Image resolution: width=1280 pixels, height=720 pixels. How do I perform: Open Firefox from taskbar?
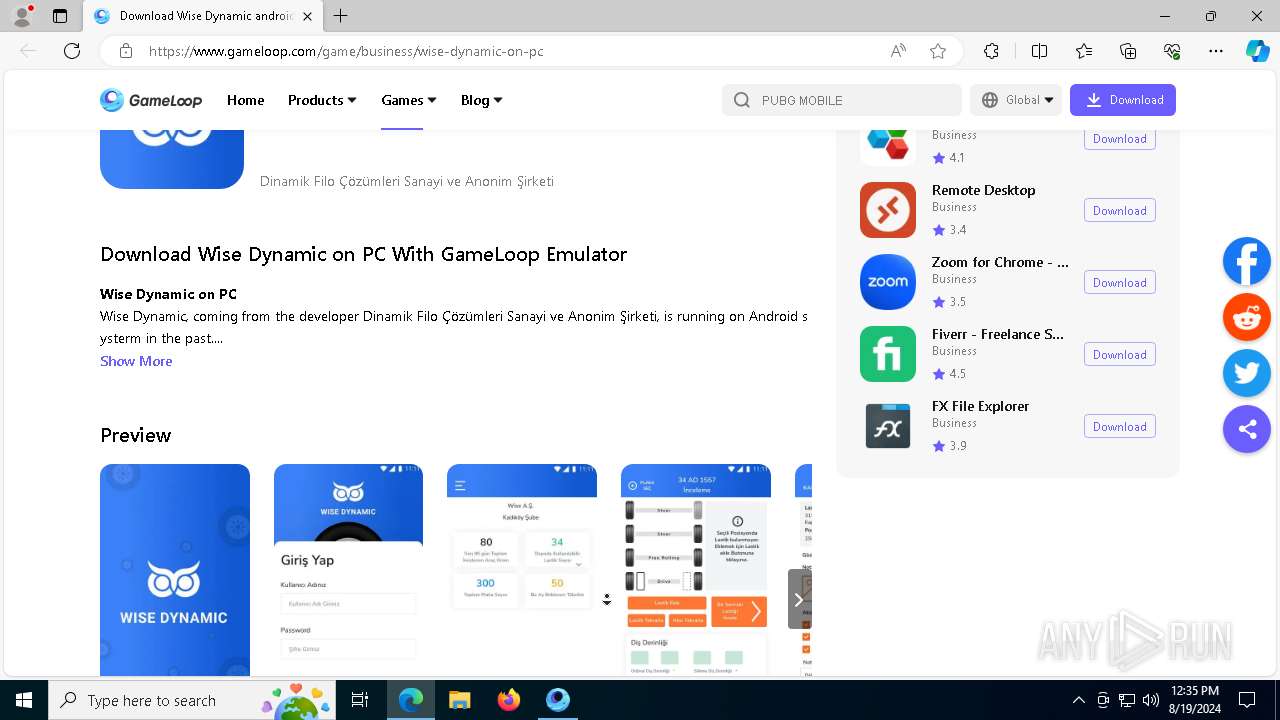[x=509, y=700]
